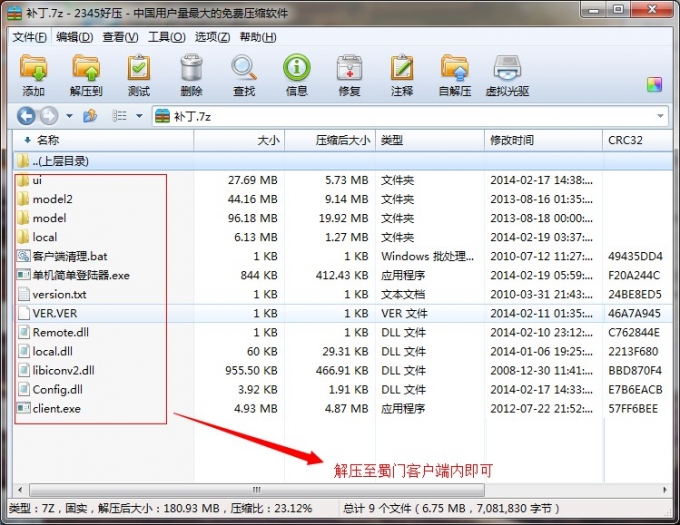Open the colorful skin icon at toolbar right
This screenshot has height=525, width=680.
(654, 84)
